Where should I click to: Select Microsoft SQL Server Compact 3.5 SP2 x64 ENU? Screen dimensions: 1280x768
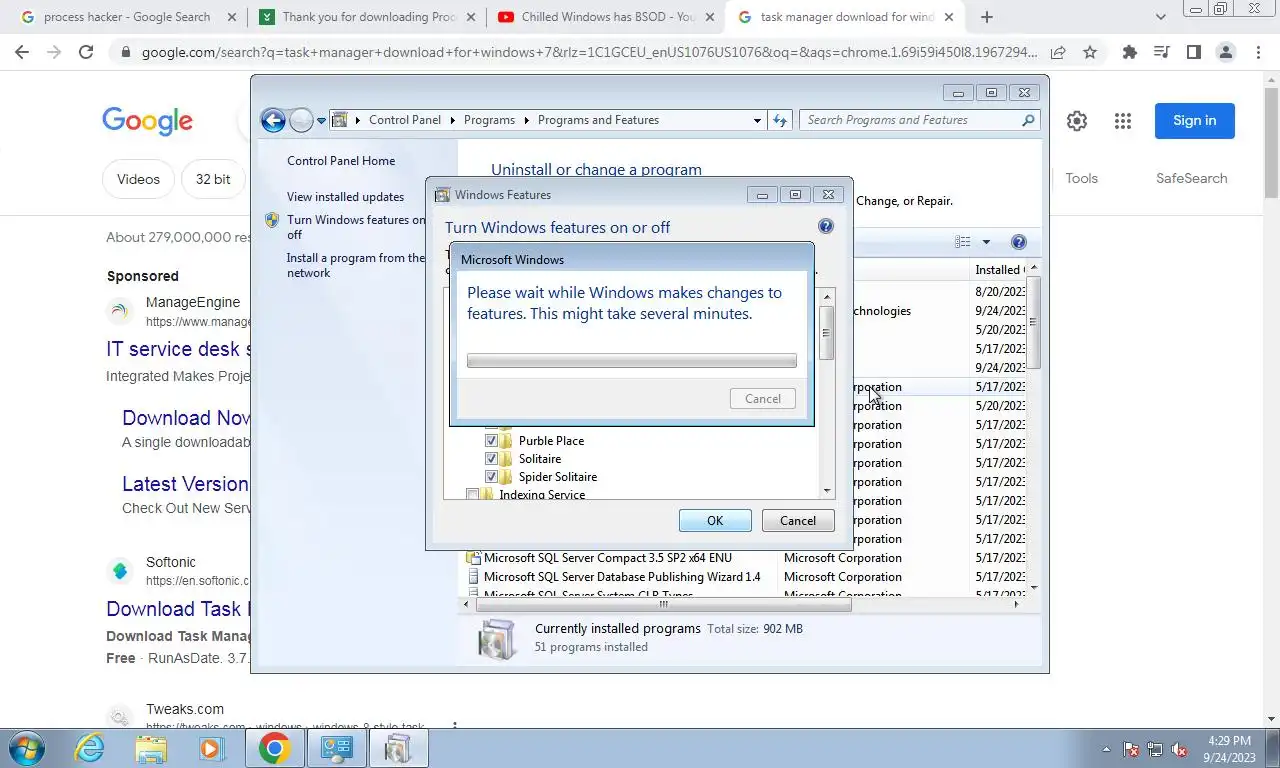[x=608, y=558]
